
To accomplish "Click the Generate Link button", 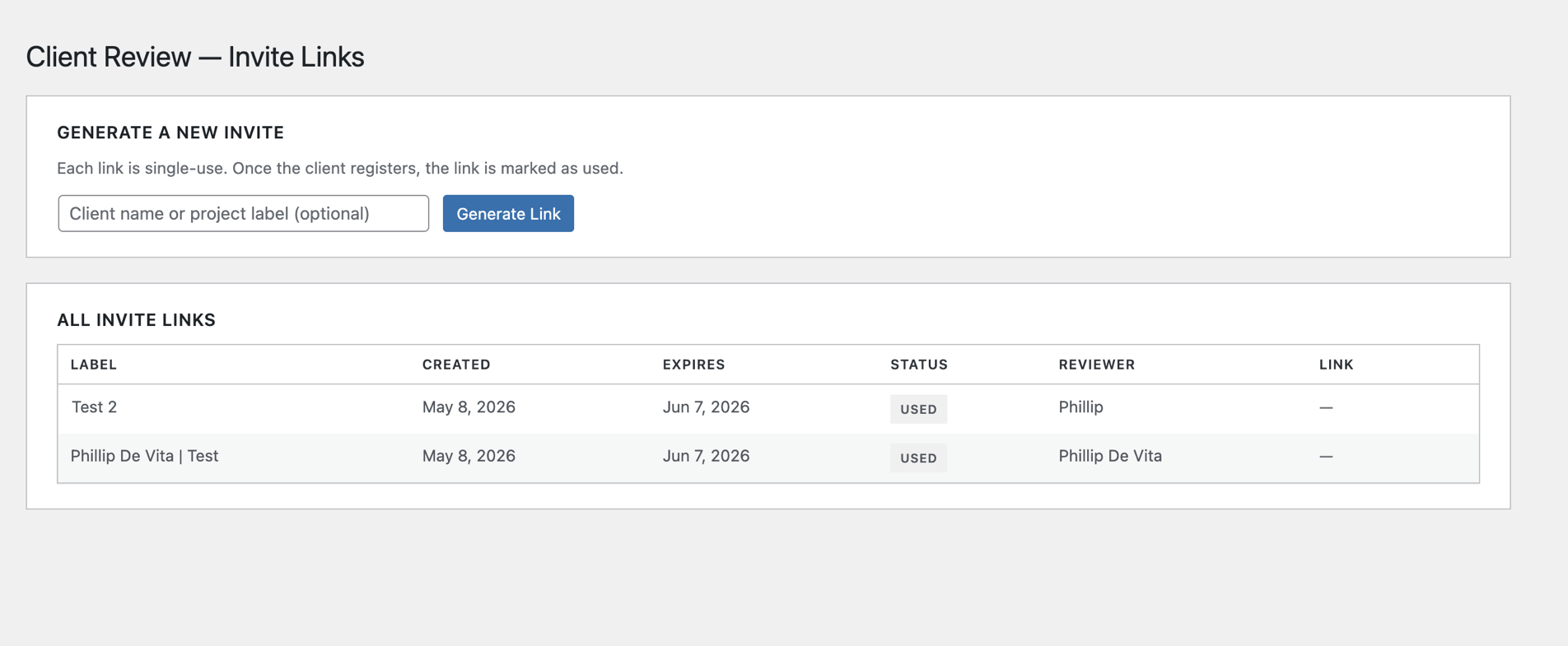I will (508, 213).
